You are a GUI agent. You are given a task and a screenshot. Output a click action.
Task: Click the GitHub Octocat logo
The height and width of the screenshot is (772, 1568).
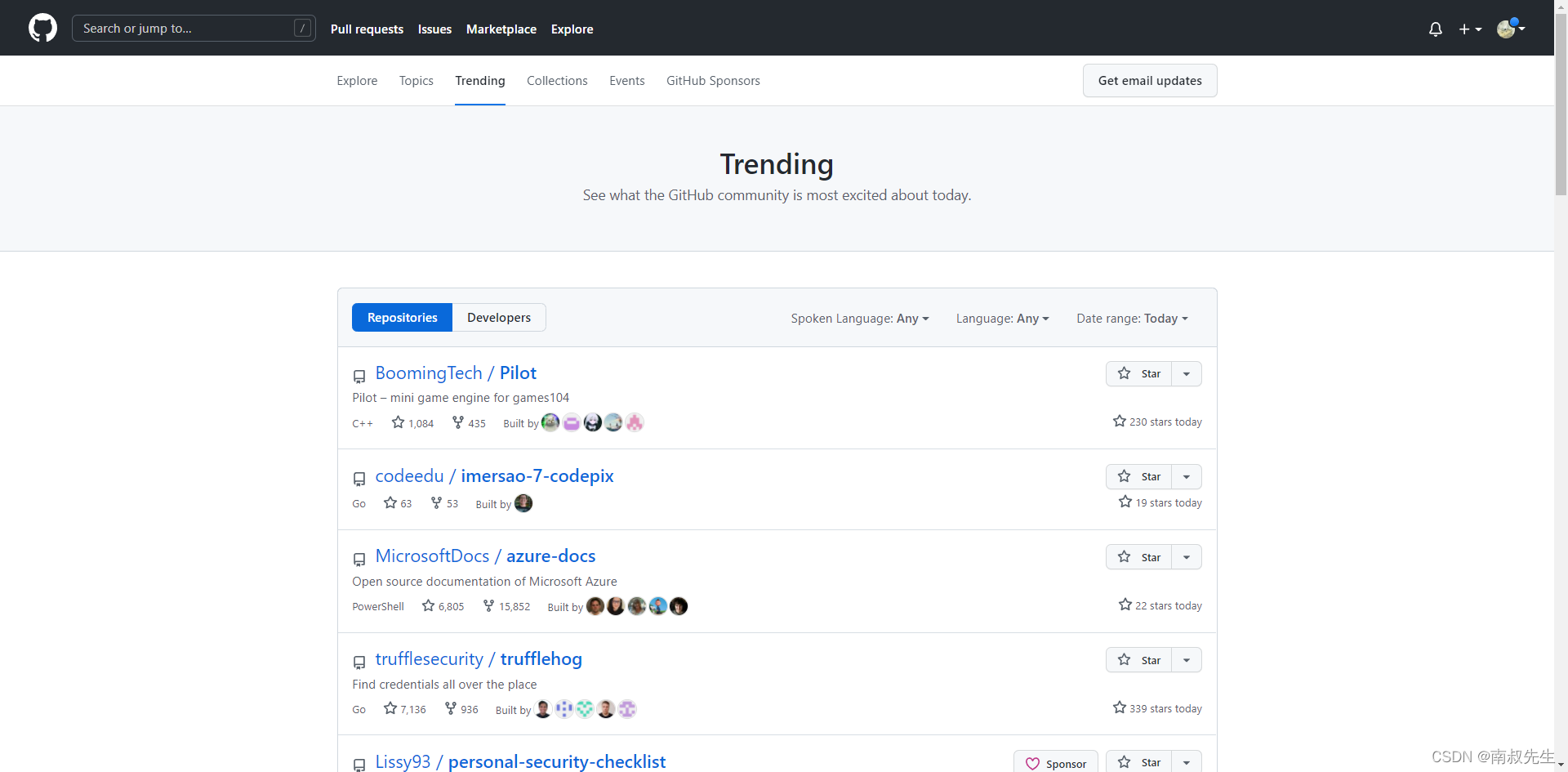point(42,28)
